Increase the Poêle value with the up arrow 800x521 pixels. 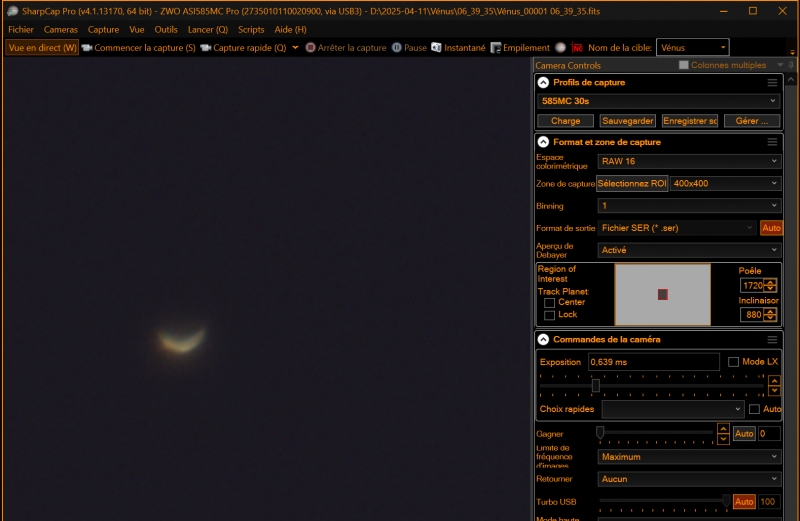pos(770,282)
